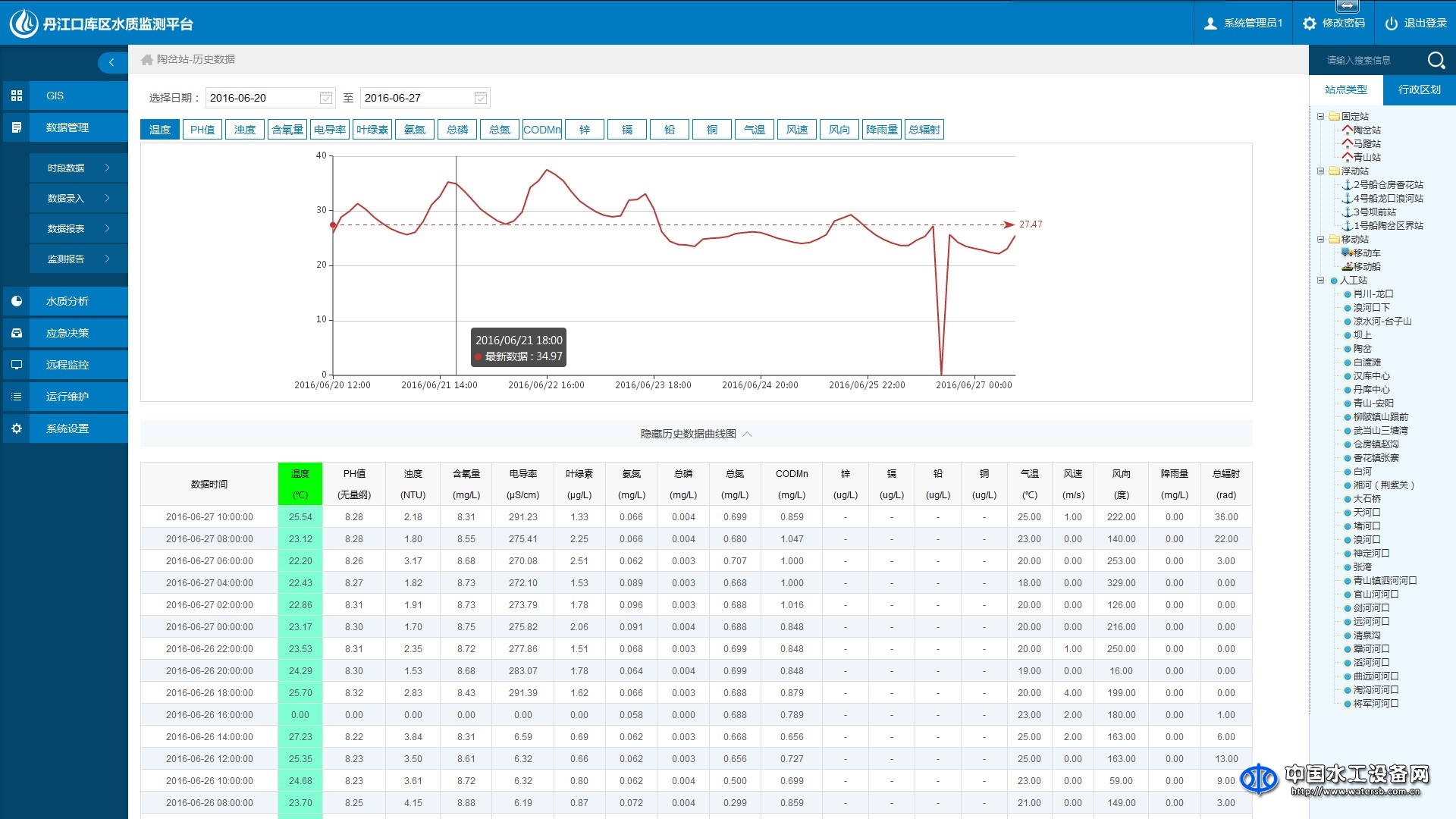
Task: Open start date calendar icon
Action: 325,98
